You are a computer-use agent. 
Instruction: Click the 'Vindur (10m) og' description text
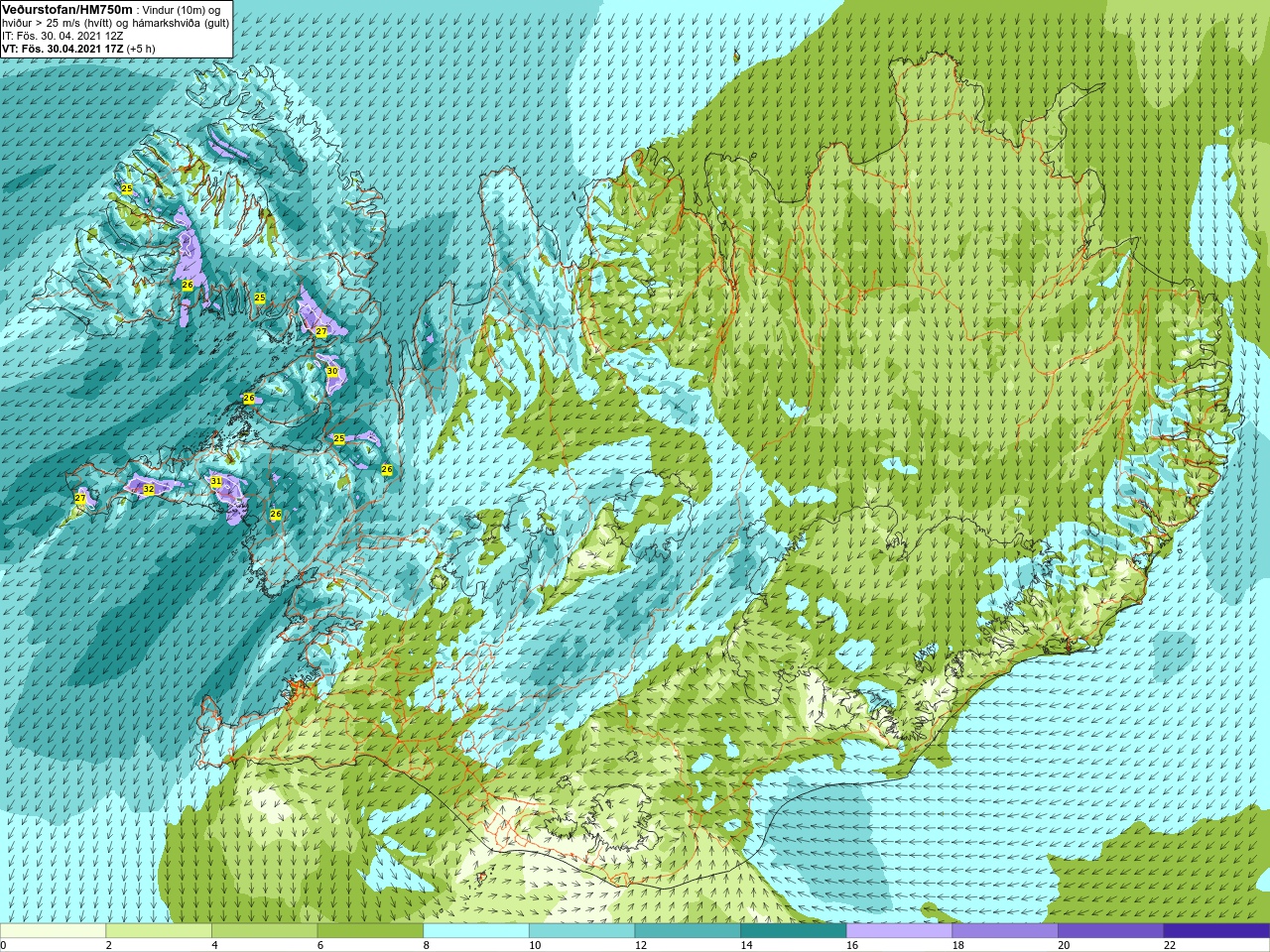[183, 9]
